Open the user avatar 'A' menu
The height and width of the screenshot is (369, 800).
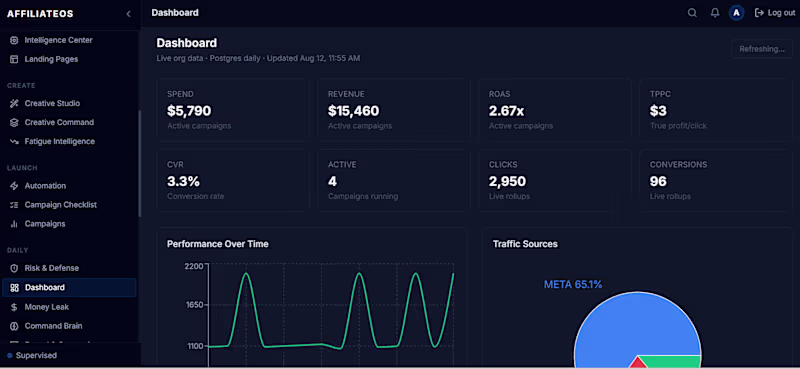tap(736, 13)
